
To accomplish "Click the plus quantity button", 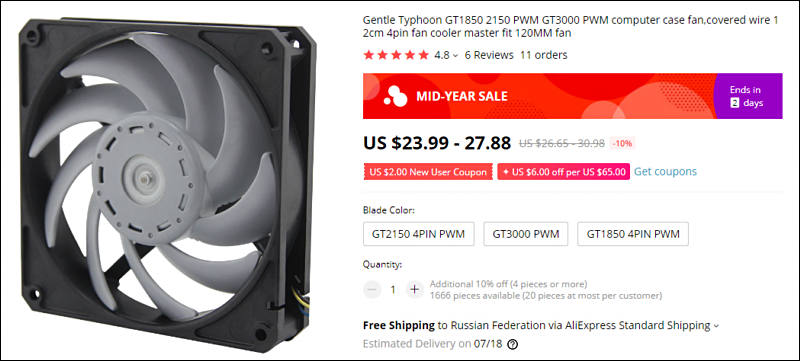I will pyautogui.click(x=414, y=290).
